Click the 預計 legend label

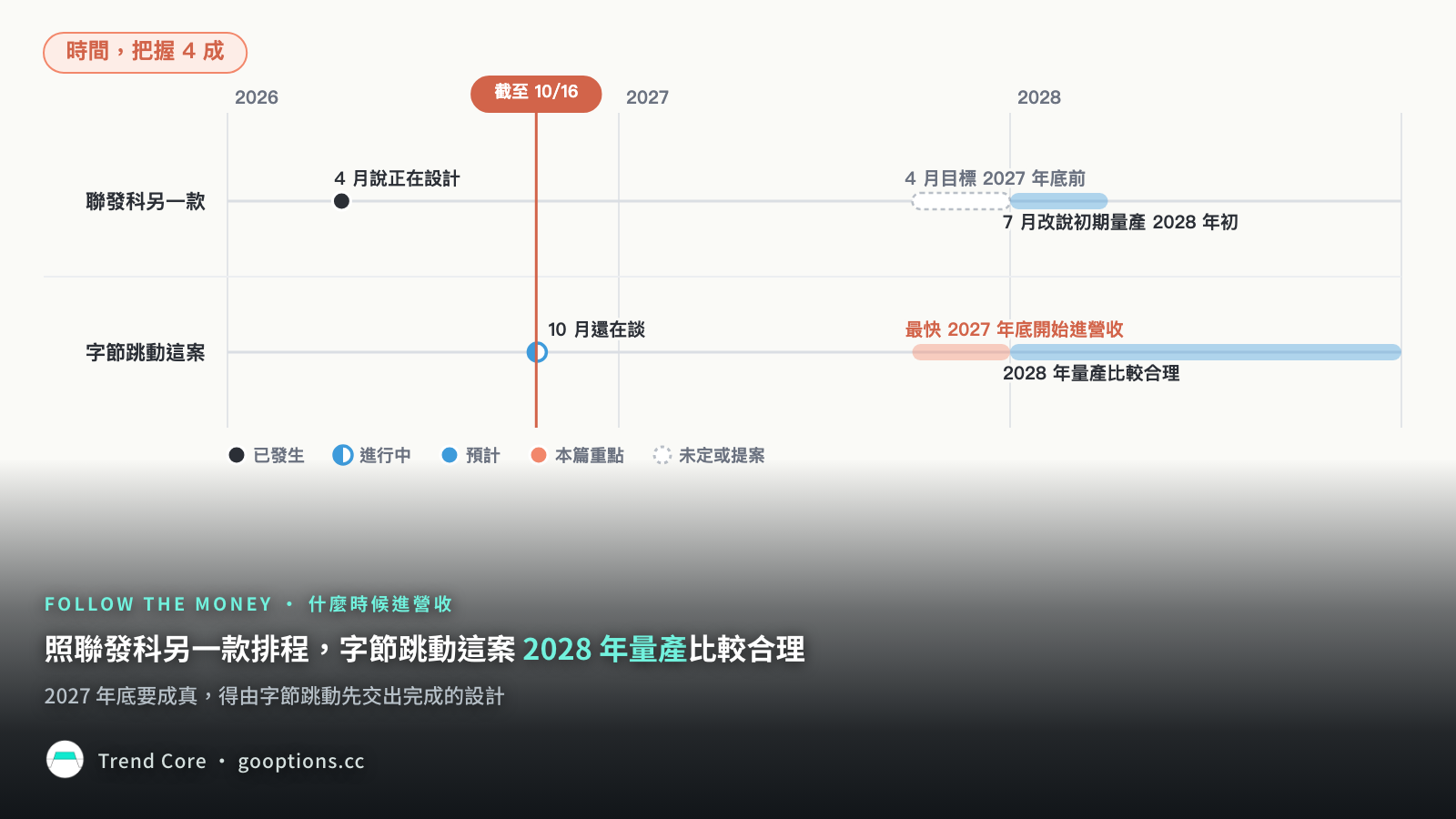coord(483,455)
